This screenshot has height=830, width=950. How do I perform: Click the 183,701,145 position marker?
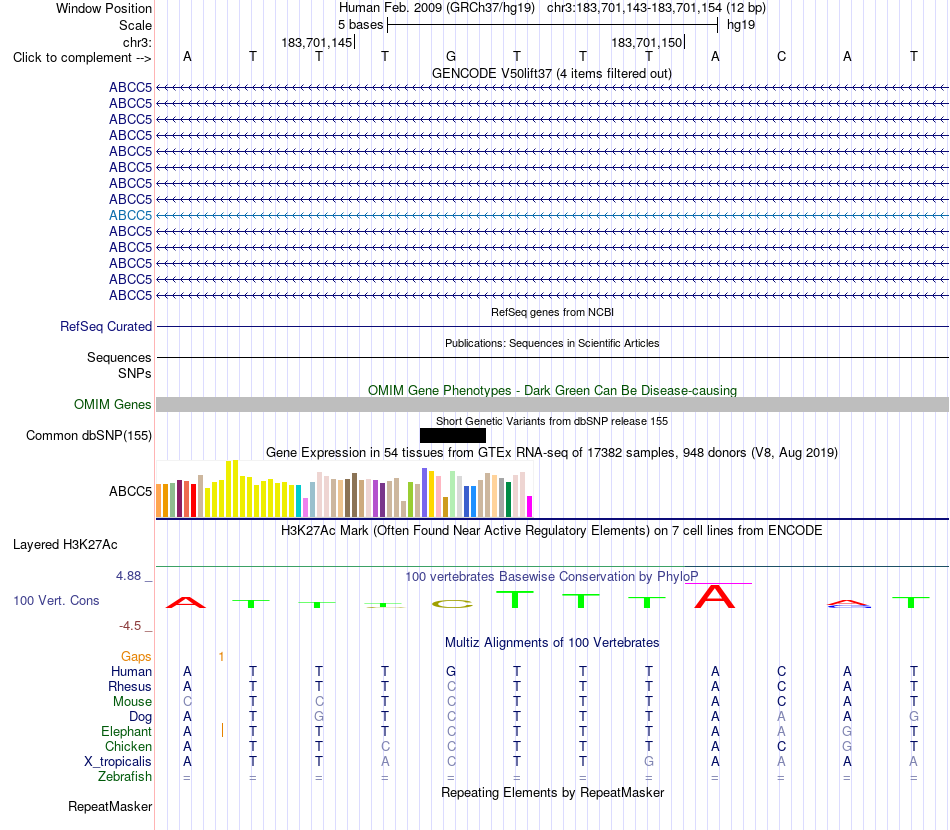[x=317, y=42]
